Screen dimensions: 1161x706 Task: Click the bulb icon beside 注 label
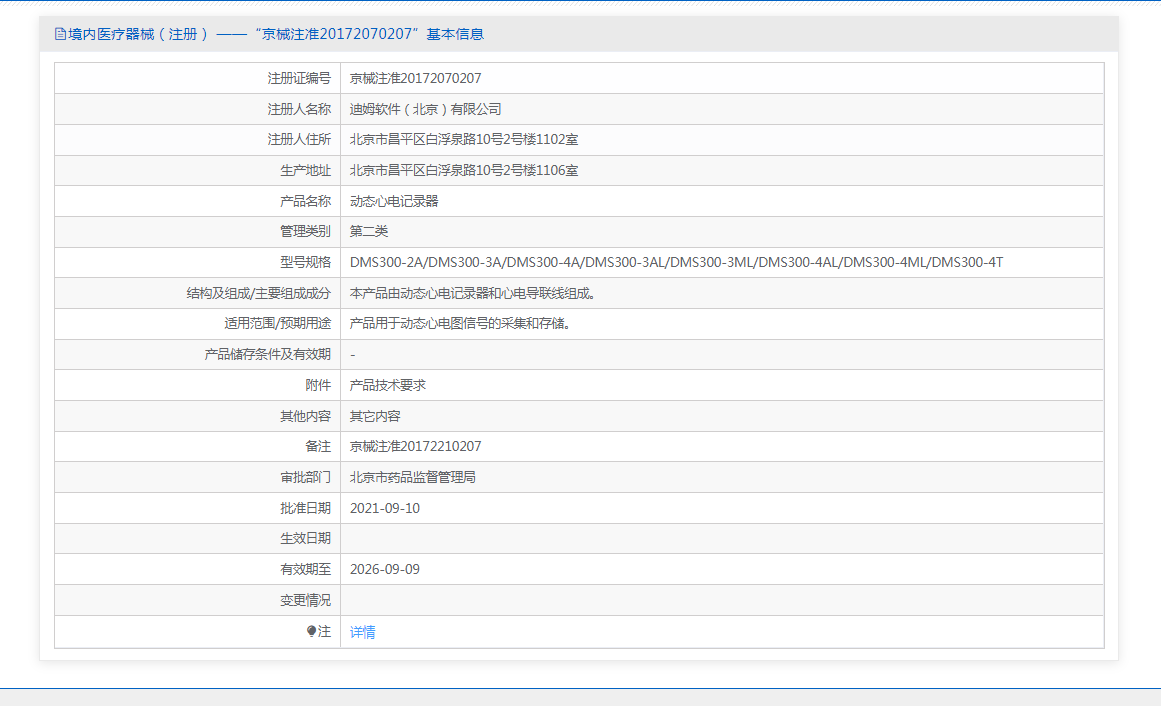click(311, 631)
